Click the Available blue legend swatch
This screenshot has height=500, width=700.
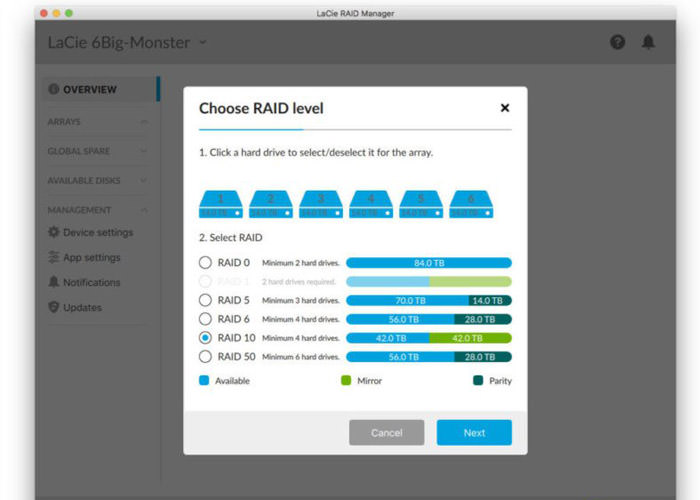pyautogui.click(x=204, y=380)
